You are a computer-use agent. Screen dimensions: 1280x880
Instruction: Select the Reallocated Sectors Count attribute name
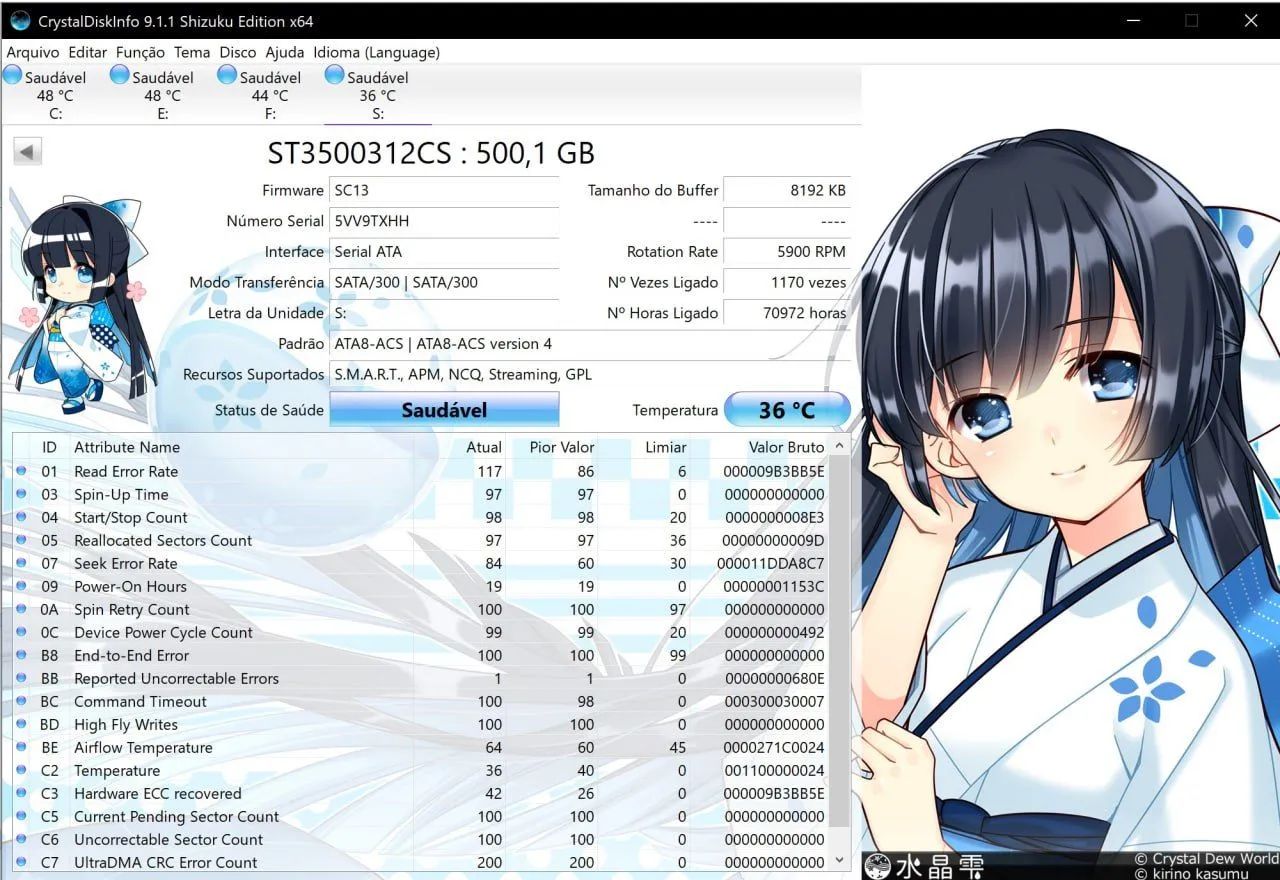click(x=163, y=540)
